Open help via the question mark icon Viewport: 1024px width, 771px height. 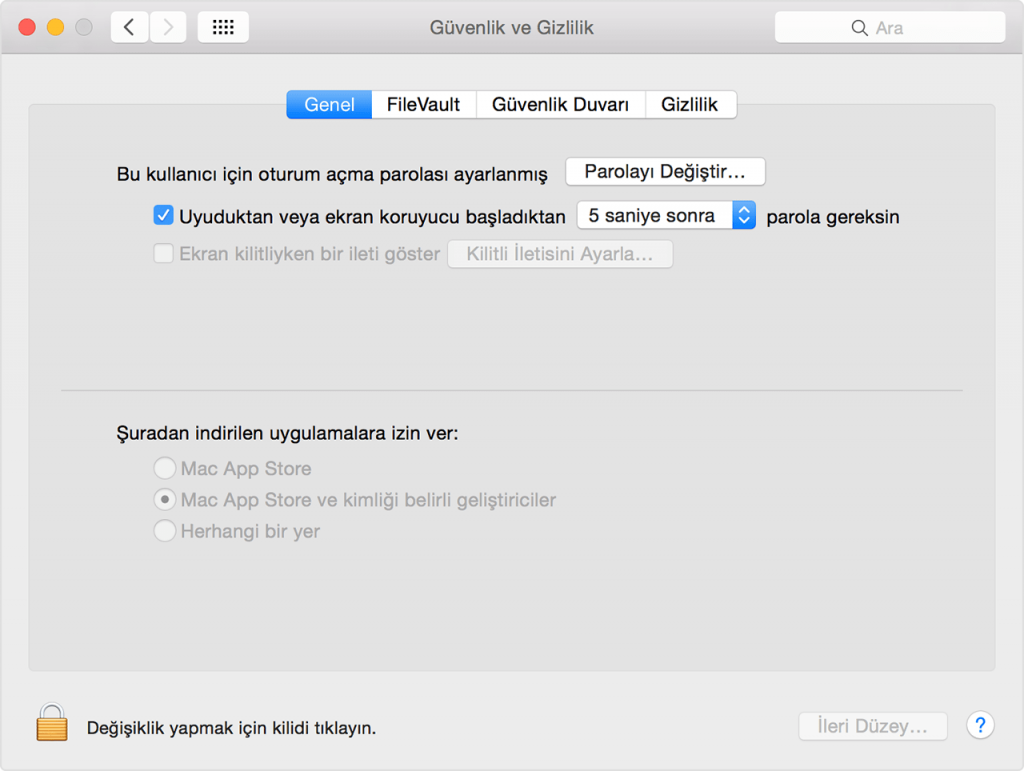pyautogui.click(x=980, y=725)
